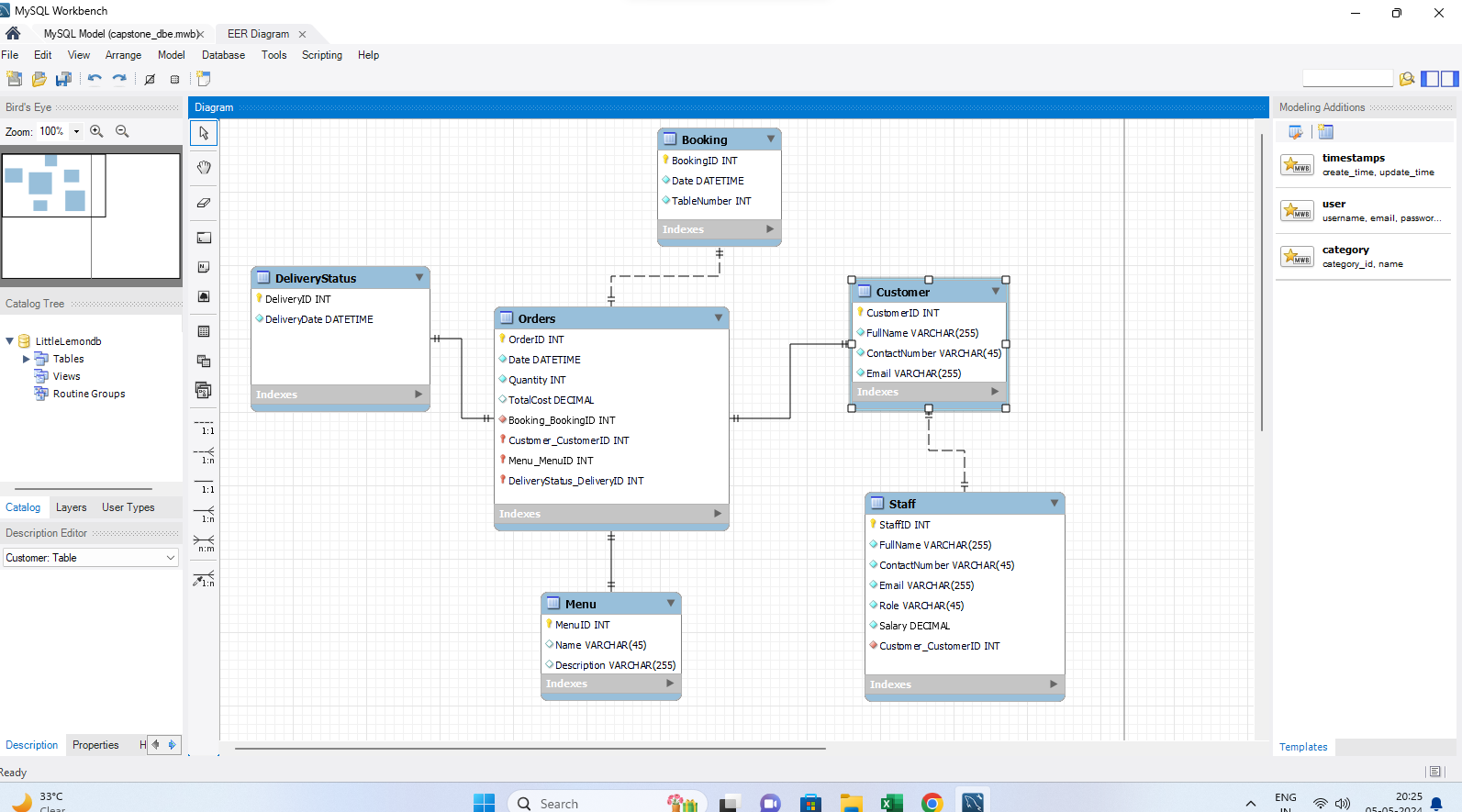
Task: Collapse the Orders table arrow
Action: pyautogui.click(x=719, y=317)
